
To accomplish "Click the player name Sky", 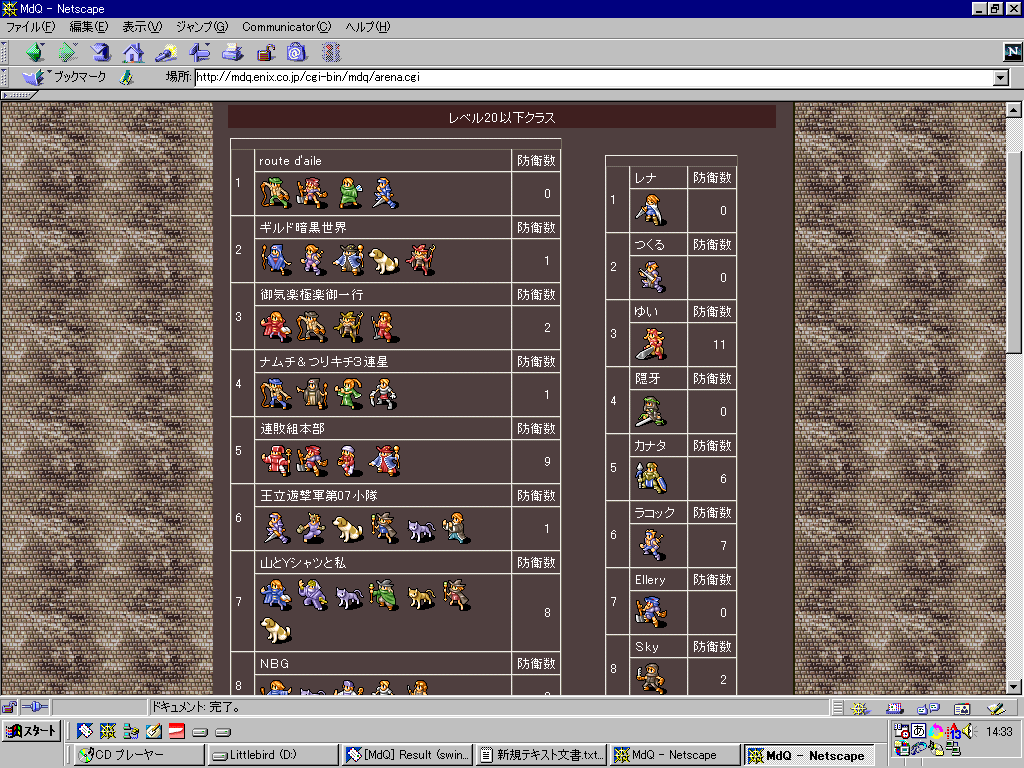I will 647,647.
